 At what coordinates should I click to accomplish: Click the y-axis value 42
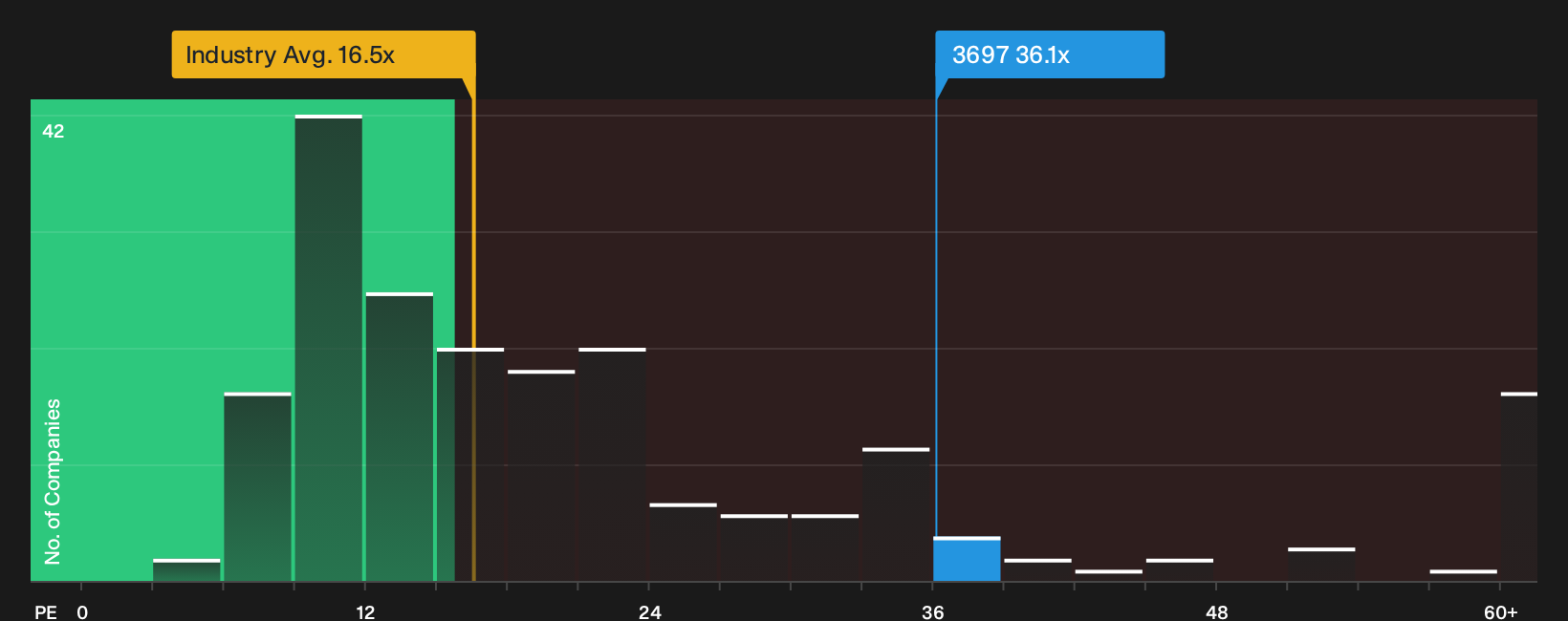[x=54, y=131]
